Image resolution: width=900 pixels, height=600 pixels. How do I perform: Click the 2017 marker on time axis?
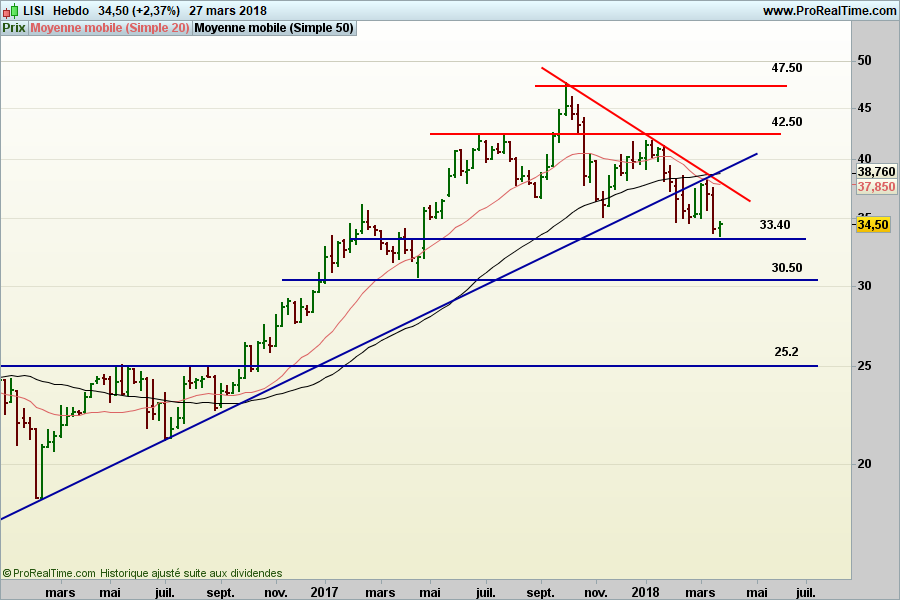click(326, 591)
